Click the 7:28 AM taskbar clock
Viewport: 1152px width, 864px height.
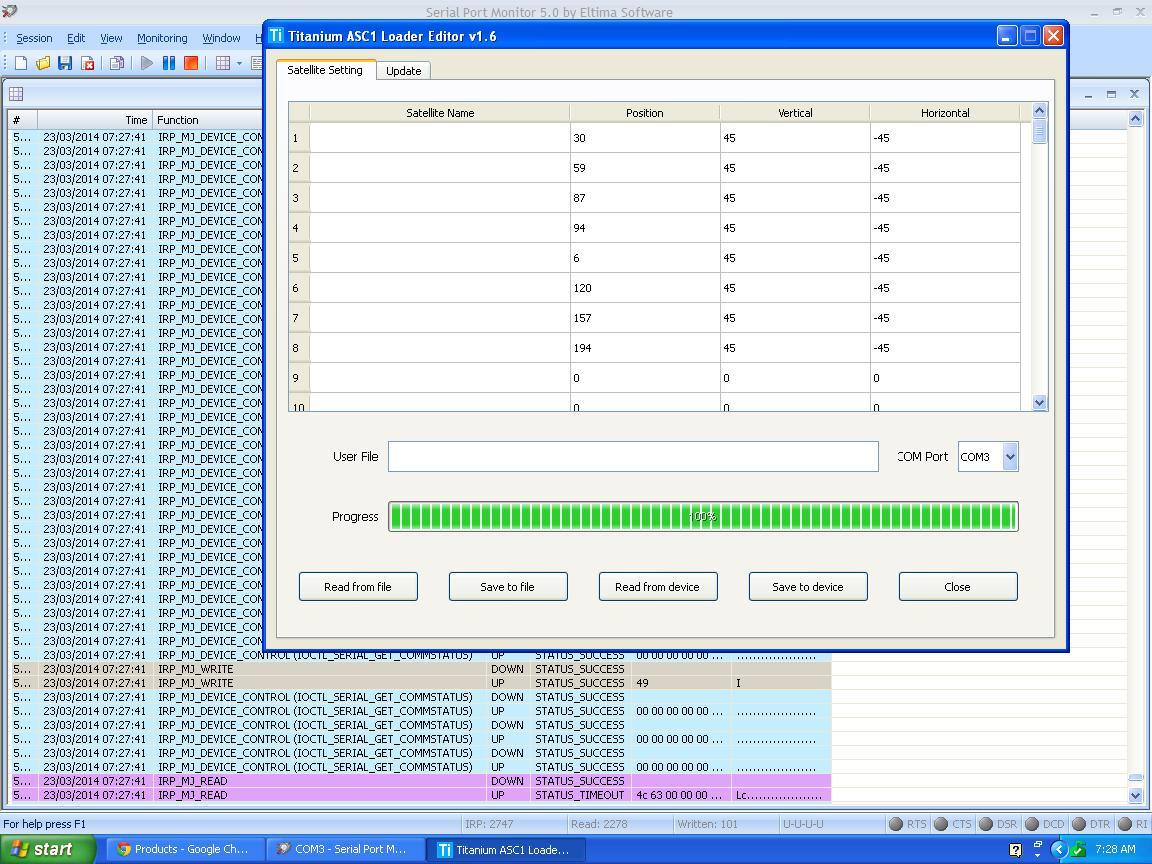tap(1115, 850)
